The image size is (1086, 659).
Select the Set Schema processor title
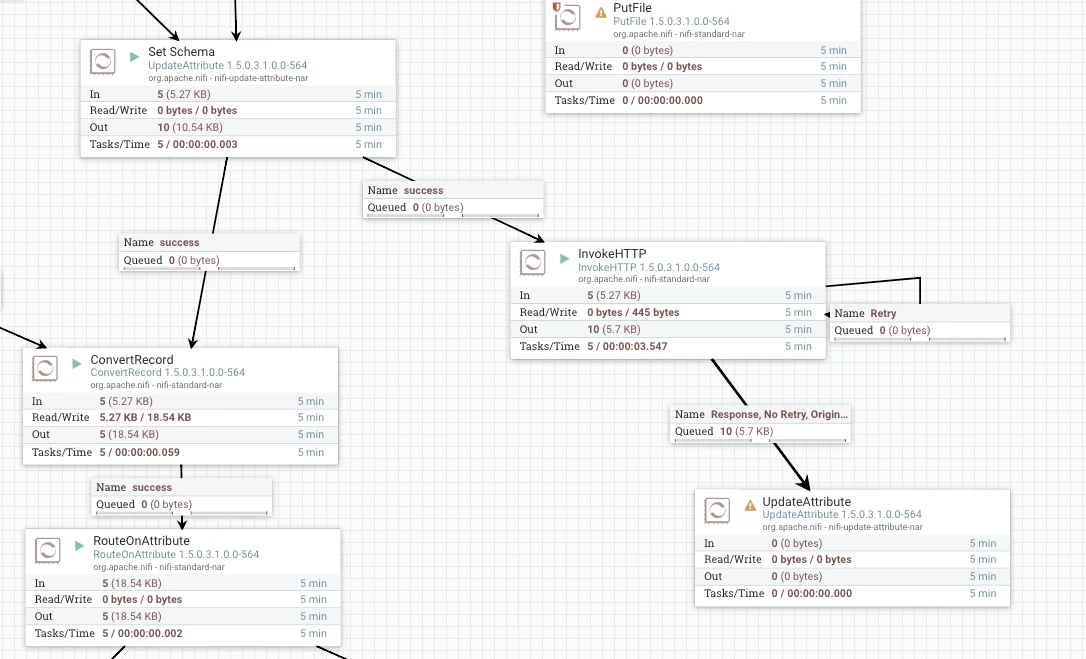coord(181,52)
